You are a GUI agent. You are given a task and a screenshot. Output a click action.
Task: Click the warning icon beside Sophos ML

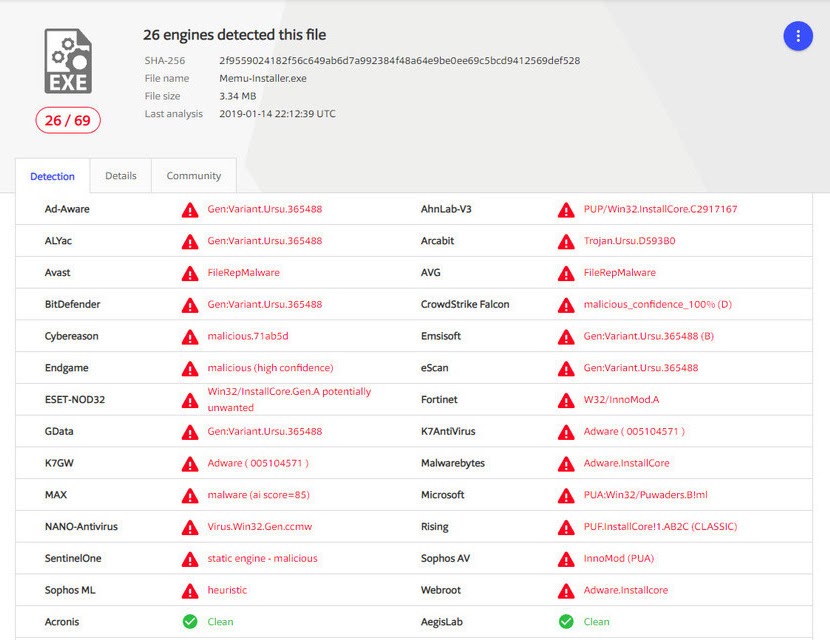coord(190,591)
